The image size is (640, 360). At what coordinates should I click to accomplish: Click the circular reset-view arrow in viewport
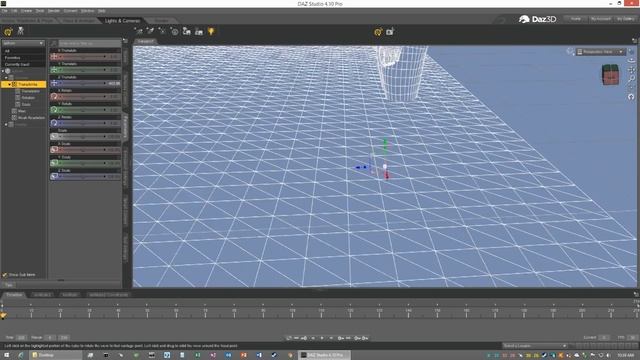tap(631, 97)
